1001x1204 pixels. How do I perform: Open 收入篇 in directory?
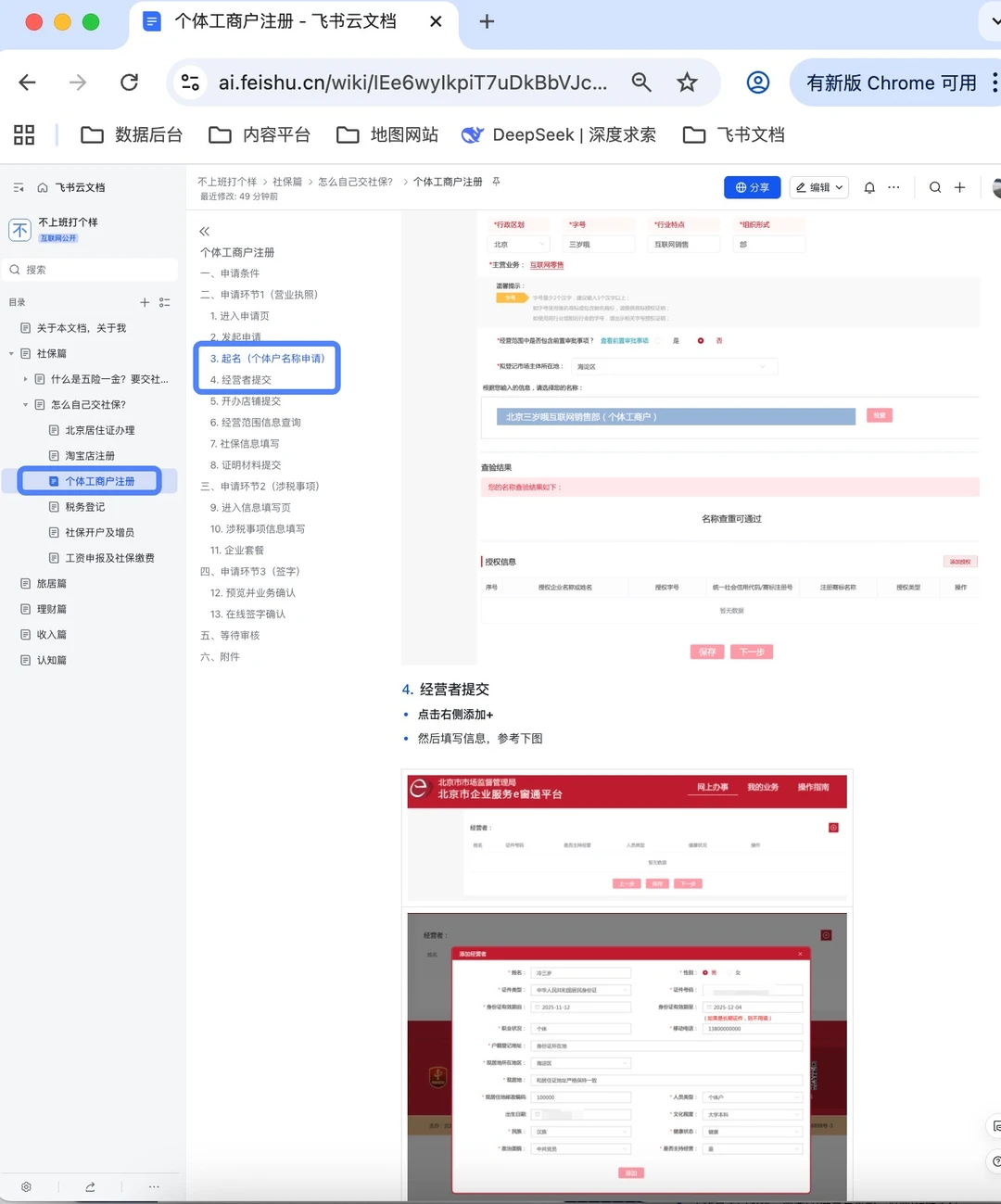51,635
